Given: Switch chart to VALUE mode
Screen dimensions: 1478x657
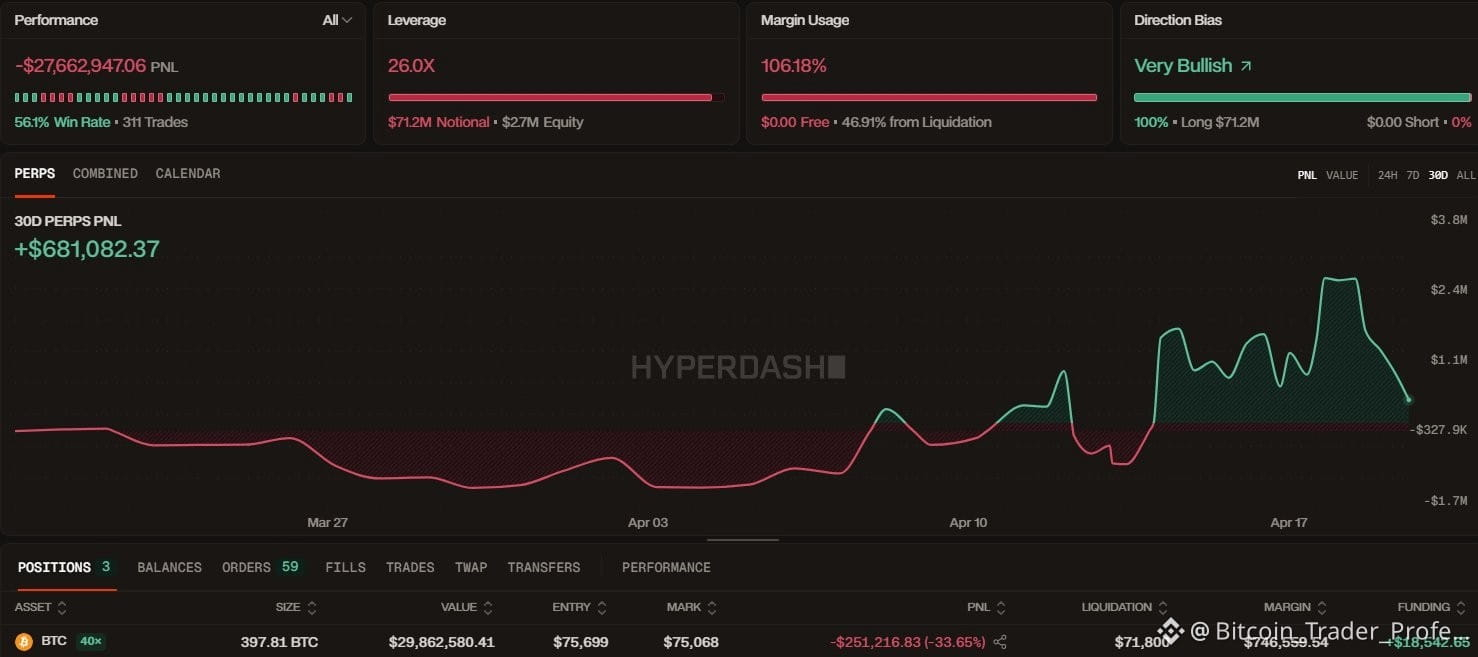Looking at the screenshot, I should click(x=1342, y=175).
